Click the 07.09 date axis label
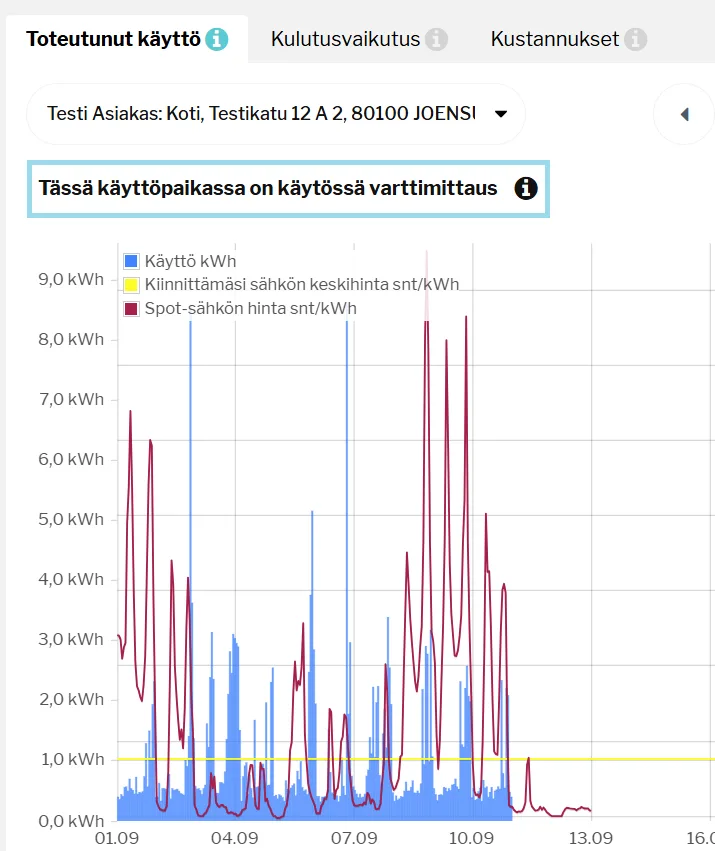 point(353,837)
